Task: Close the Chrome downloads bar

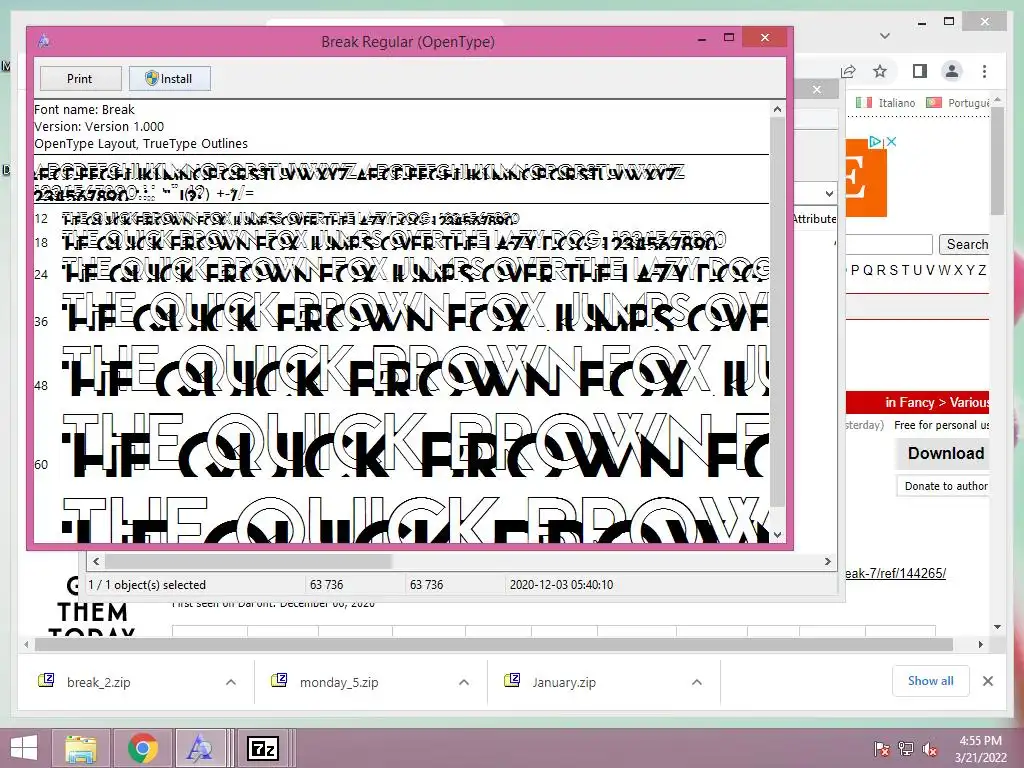Action: tap(987, 681)
